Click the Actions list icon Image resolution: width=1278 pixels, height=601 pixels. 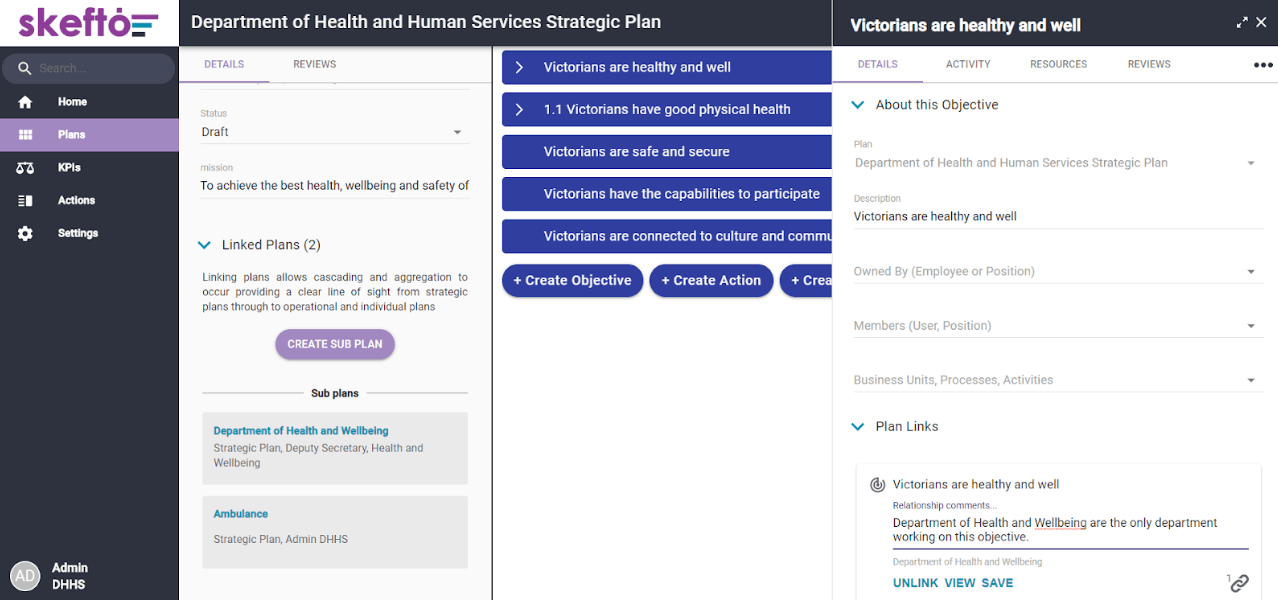click(x=25, y=201)
